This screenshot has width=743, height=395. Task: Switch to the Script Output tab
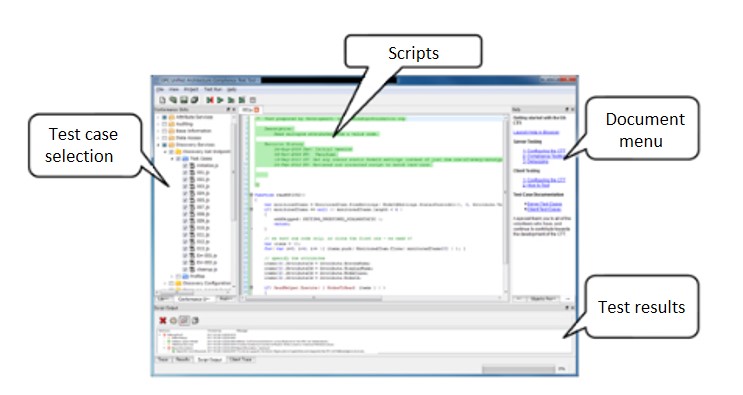pos(209,360)
